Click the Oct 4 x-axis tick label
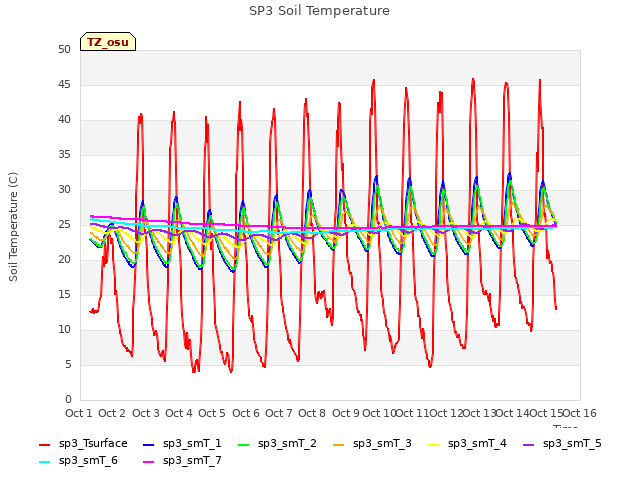This screenshot has height=480, width=640. (x=179, y=413)
